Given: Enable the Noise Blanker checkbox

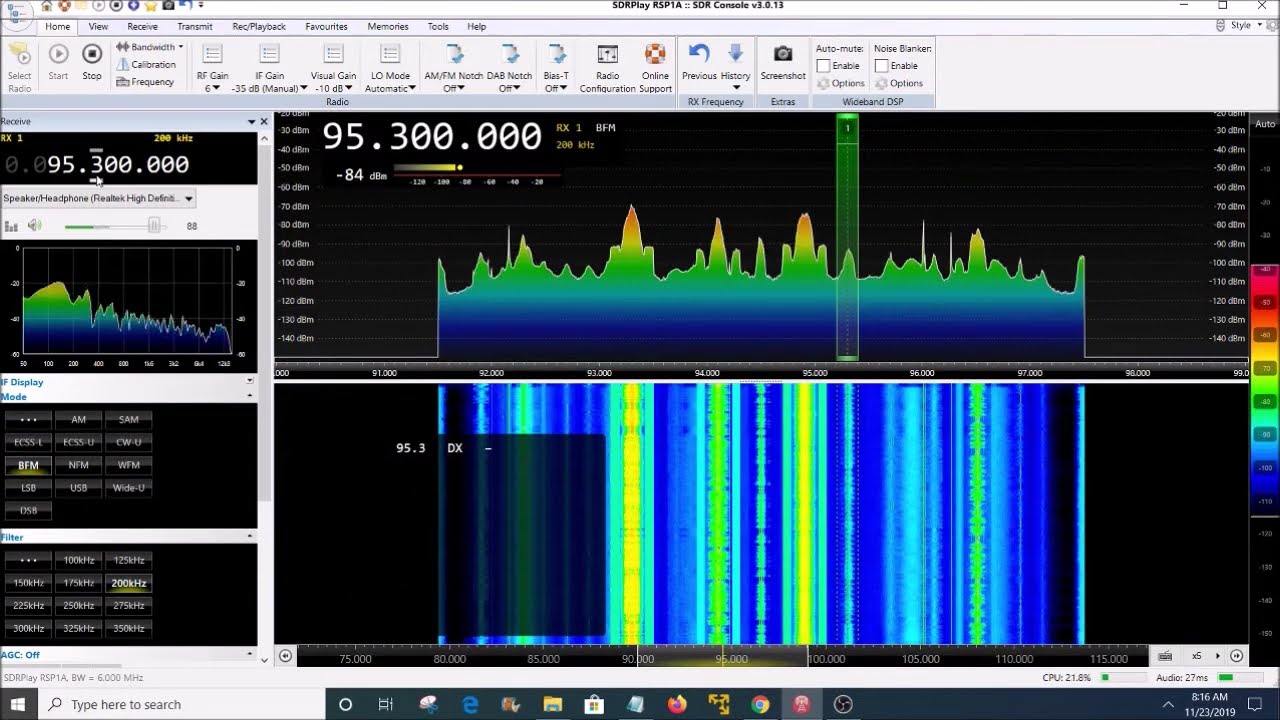Looking at the screenshot, I should coord(881,66).
